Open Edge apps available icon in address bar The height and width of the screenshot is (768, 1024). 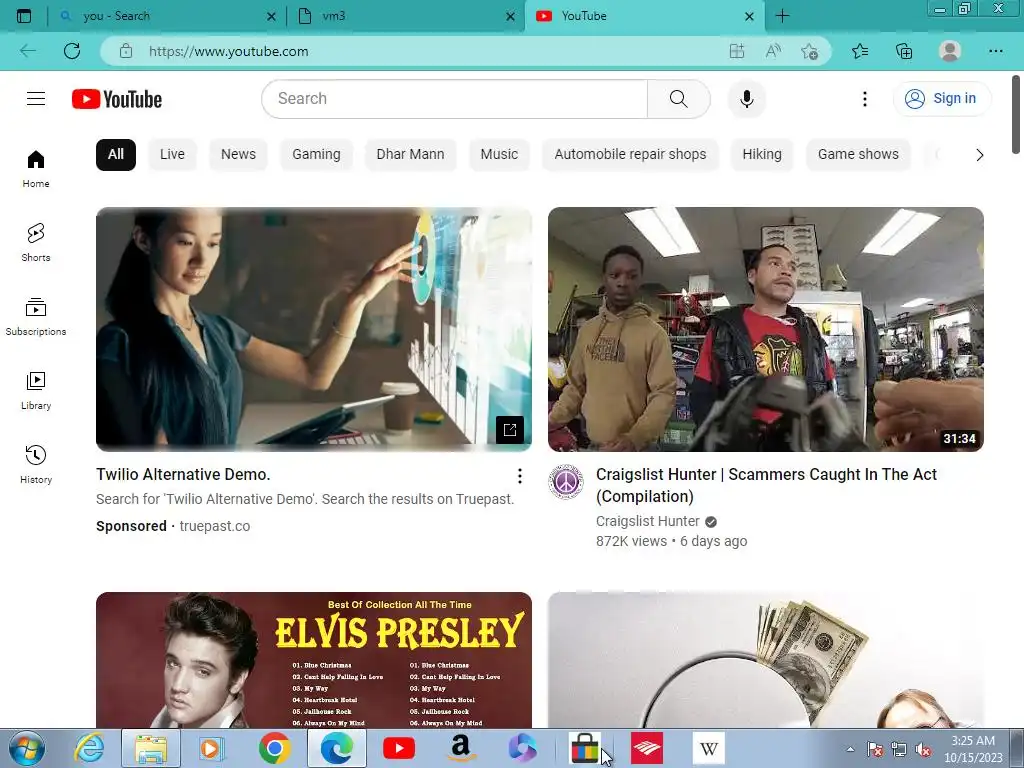(x=737, y=51)
